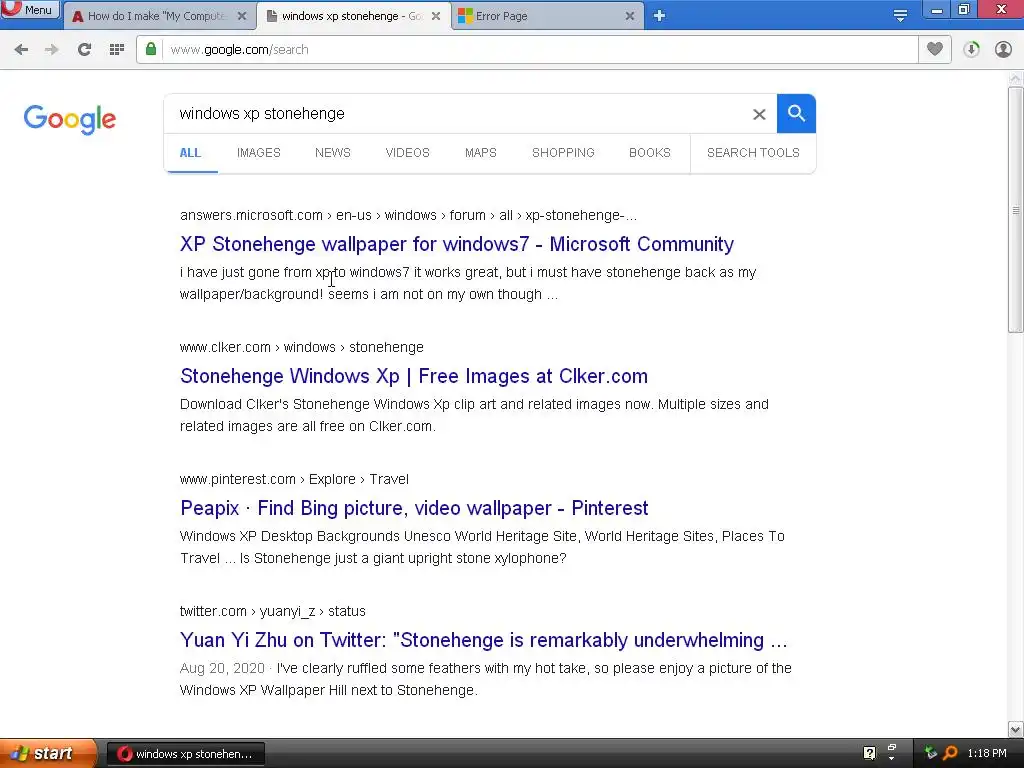Image resolution: width=1024 pixels, height=768 pixels.
Task: Go forward to next page
Action: 52,50
